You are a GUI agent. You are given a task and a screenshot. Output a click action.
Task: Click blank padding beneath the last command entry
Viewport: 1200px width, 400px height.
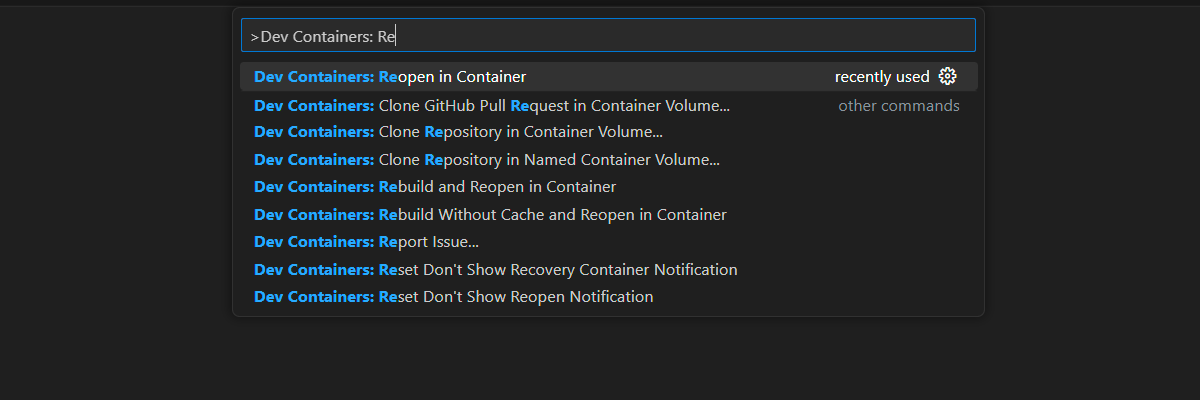(x=608, y=314)
